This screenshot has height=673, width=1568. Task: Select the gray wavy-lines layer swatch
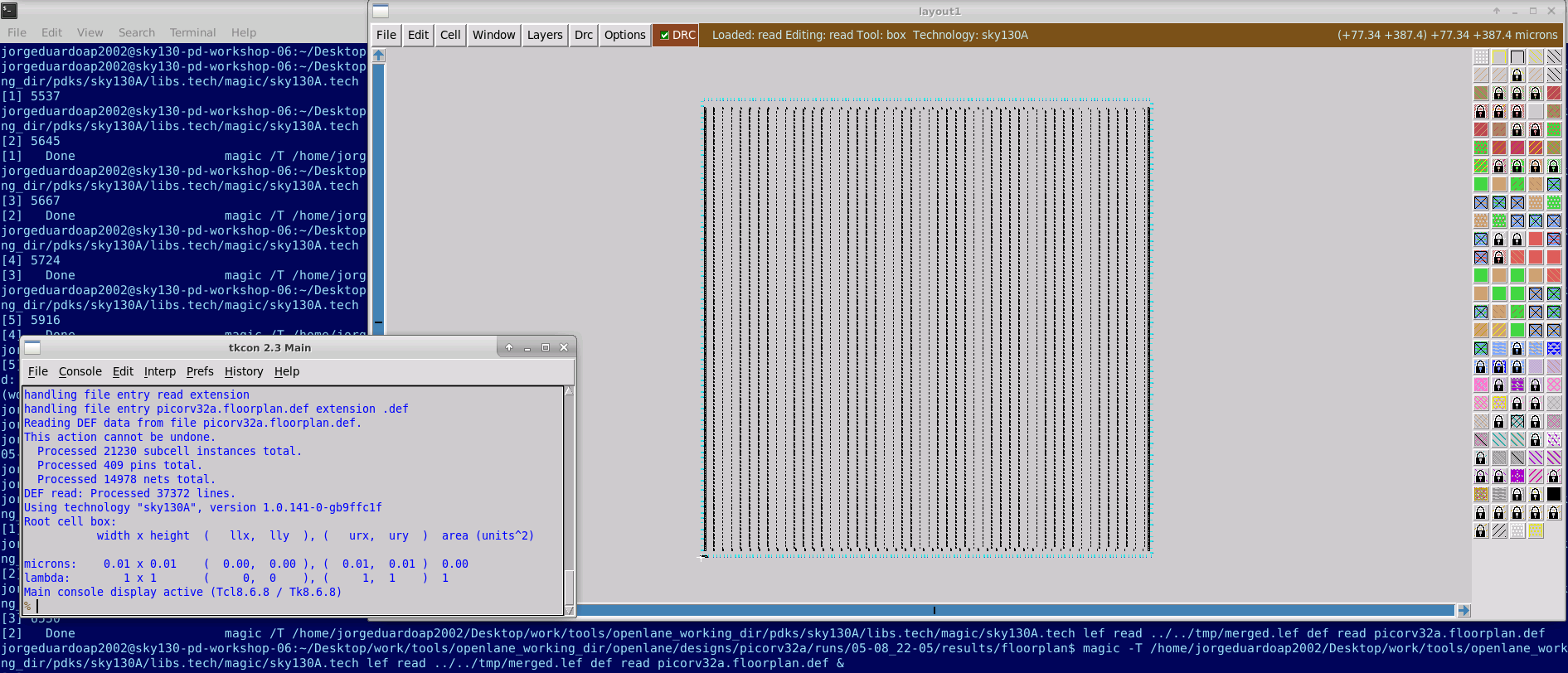pyautogui.click(x=1499, y=494)
